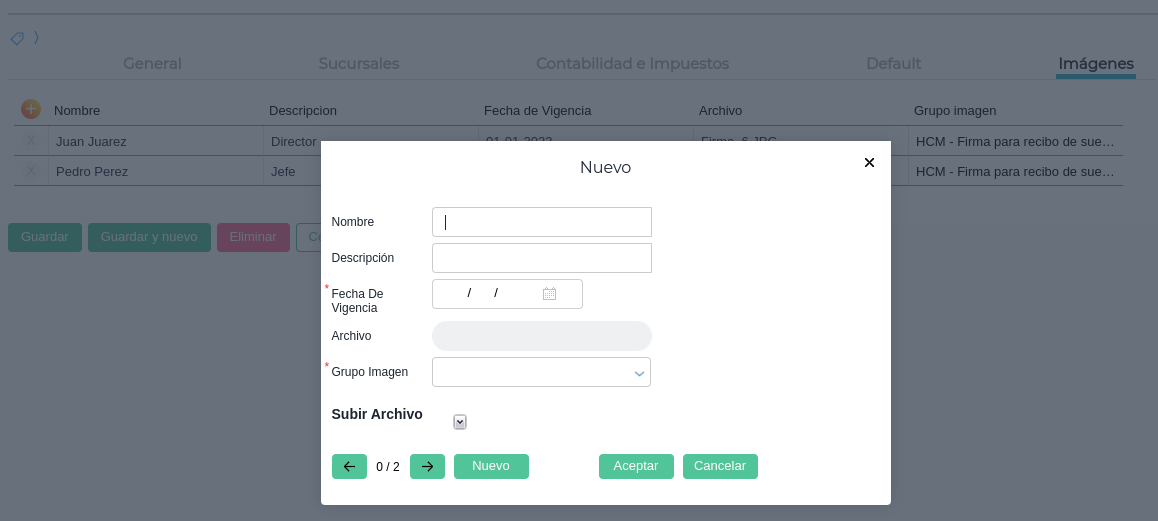Viewport: 1158px width, 521px height.
Task: Open the Sucursales tab
Action: (359, 64)
